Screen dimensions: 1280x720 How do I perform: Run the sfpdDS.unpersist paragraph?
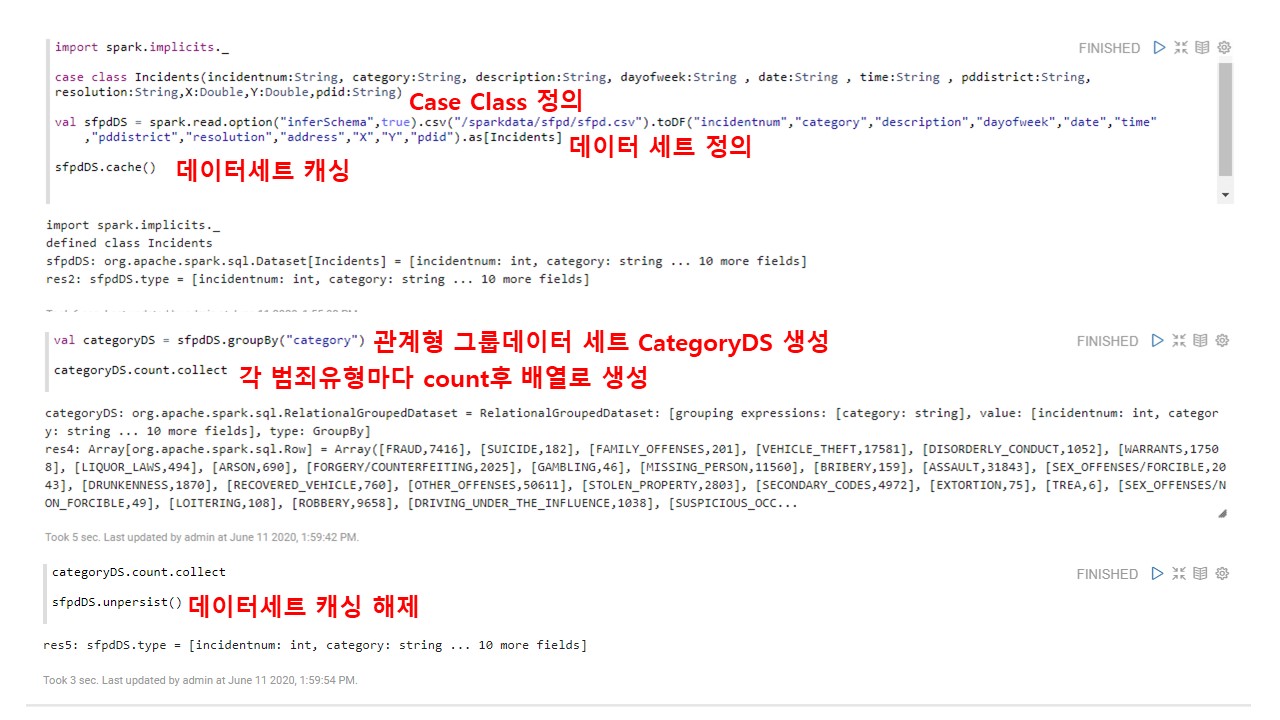[1158, 573]
